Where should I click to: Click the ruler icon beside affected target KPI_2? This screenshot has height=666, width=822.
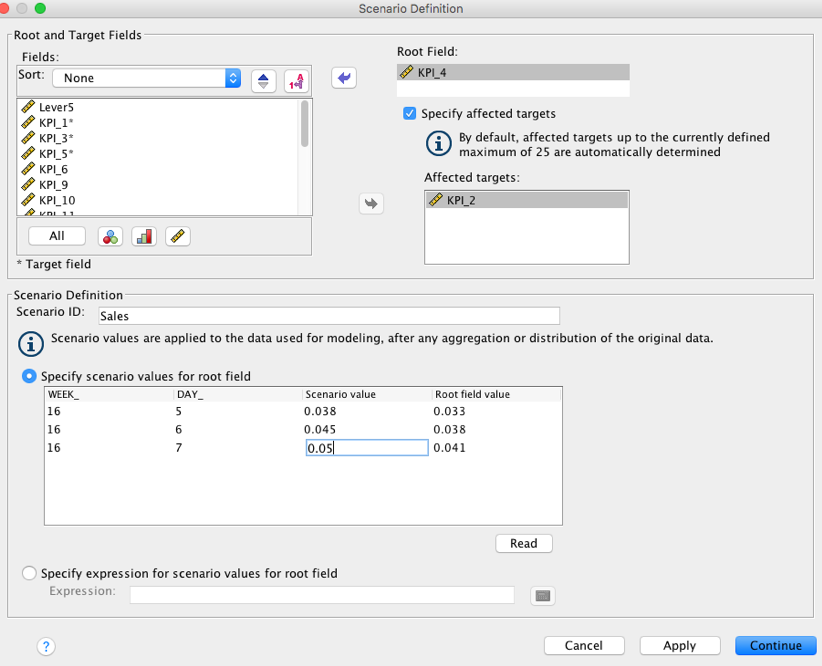point(435,200)
